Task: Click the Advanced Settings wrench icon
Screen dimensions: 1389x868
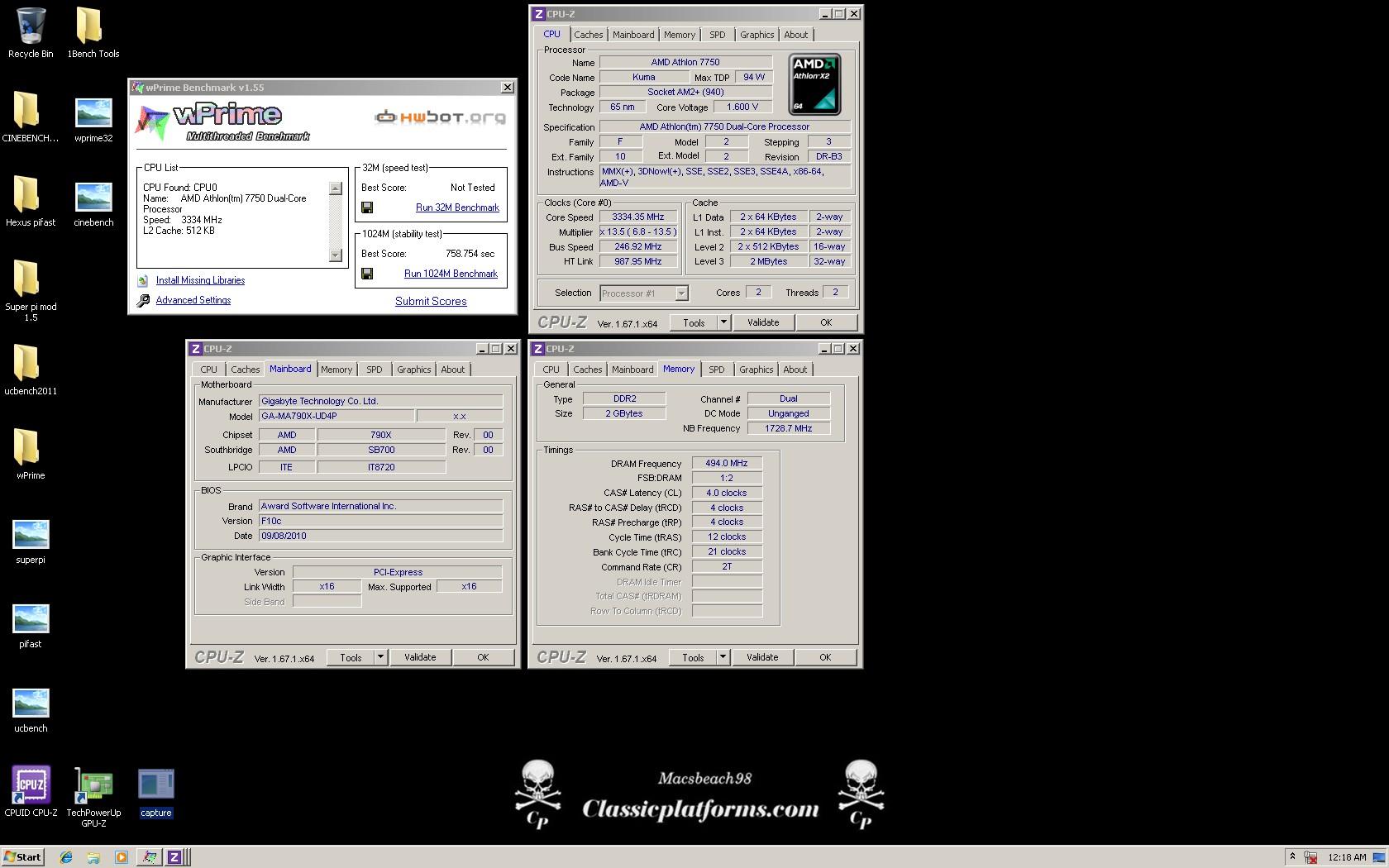Action: click(143, 301)
